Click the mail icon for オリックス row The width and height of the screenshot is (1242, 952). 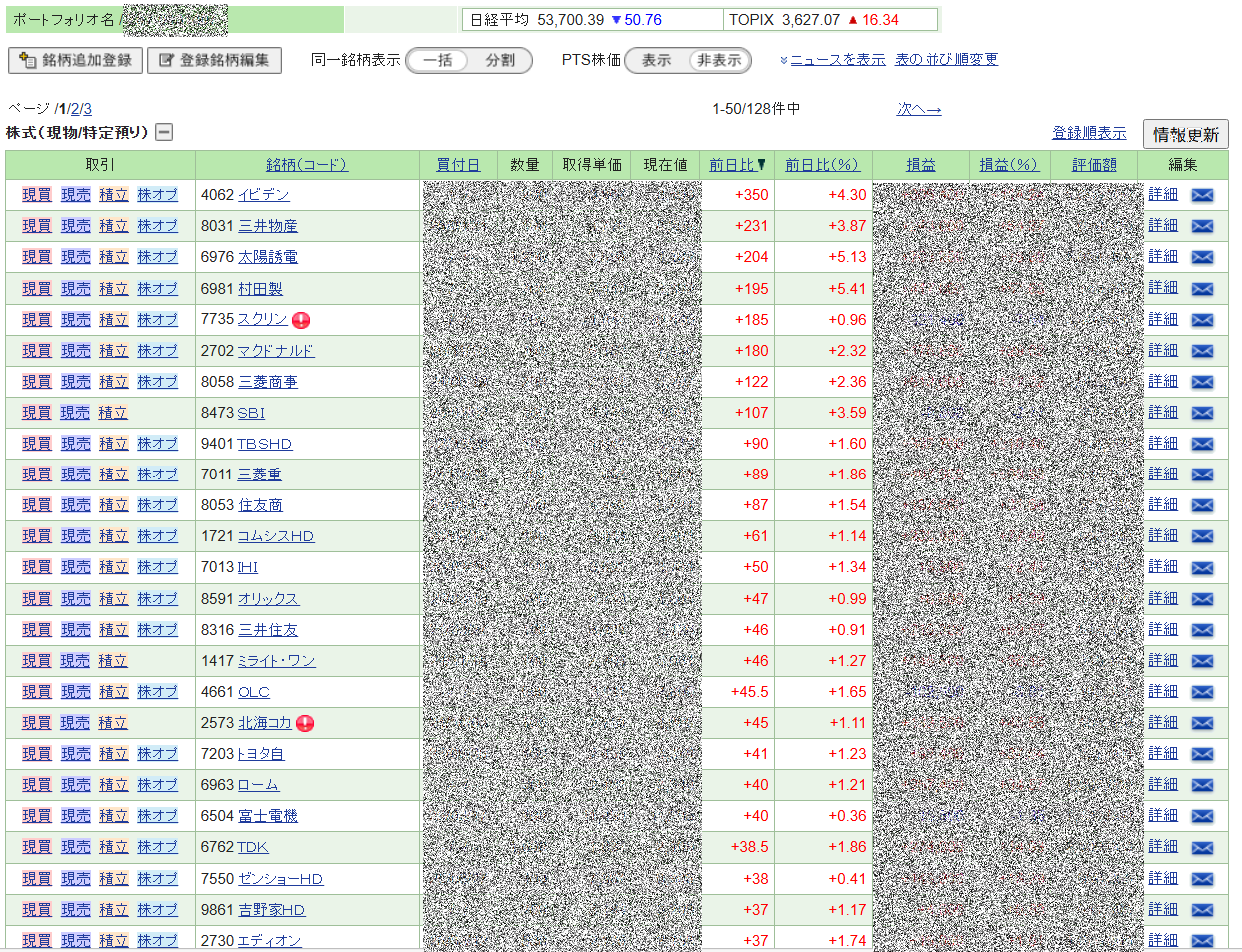tap(1202, 599)
